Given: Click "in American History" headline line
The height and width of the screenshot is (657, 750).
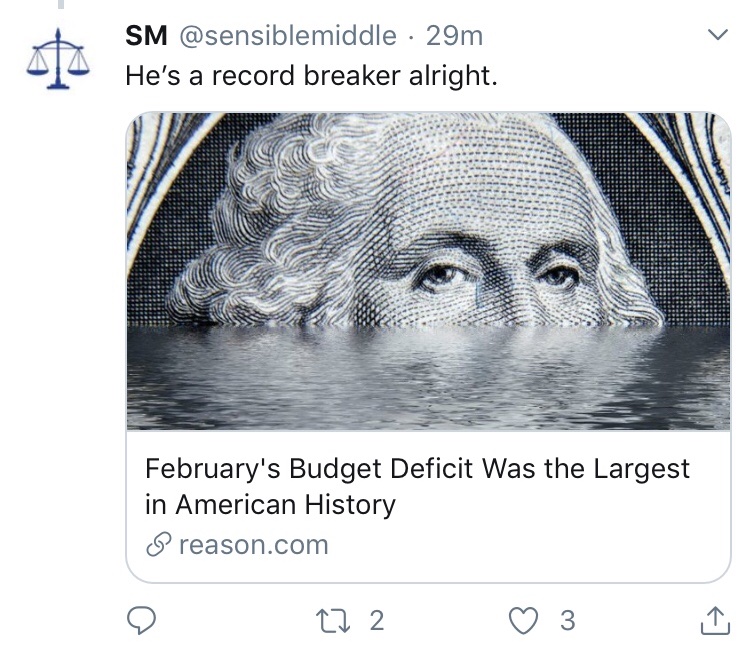Looking at the screenshot, I should [x=270, y=504].
